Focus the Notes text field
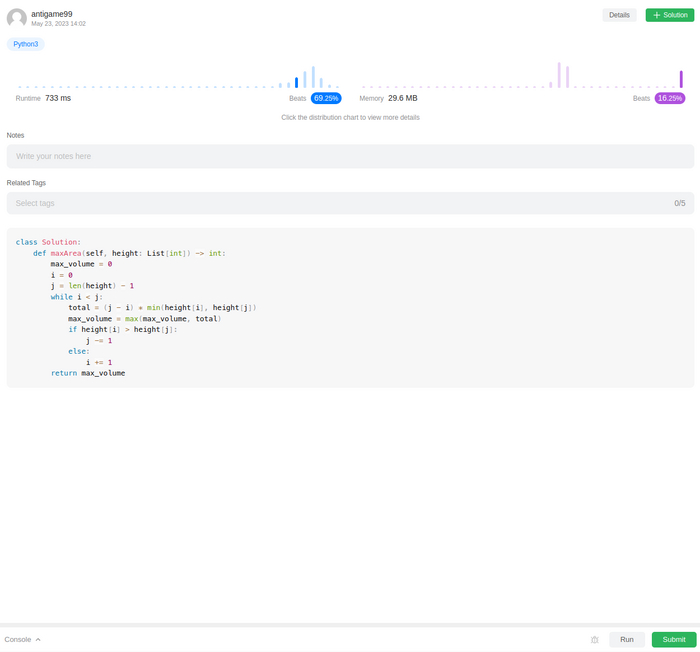 pyautogui.click(x=350, y=156)
